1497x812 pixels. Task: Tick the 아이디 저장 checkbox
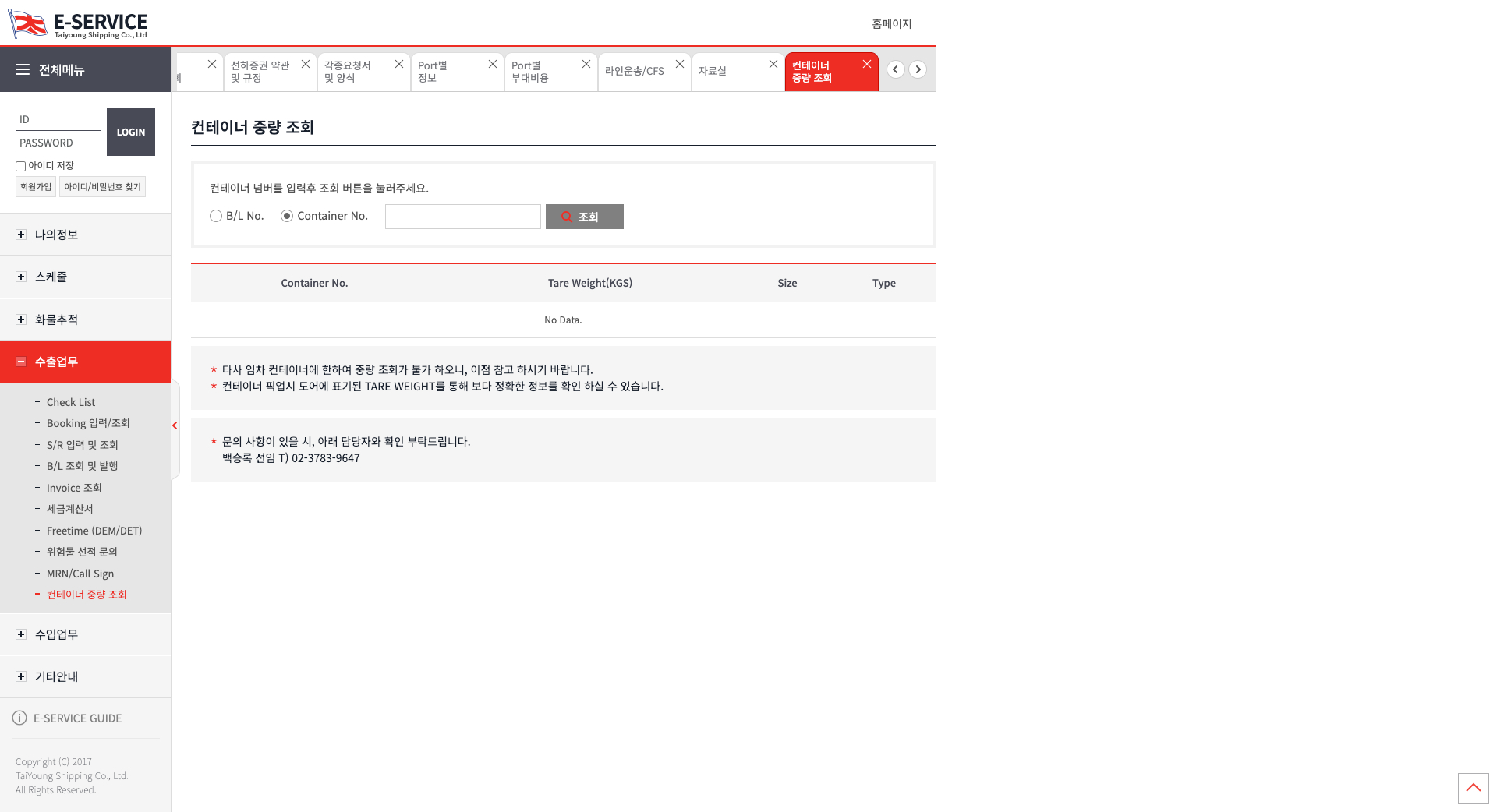pyautogui.click(x=21, y=166)
